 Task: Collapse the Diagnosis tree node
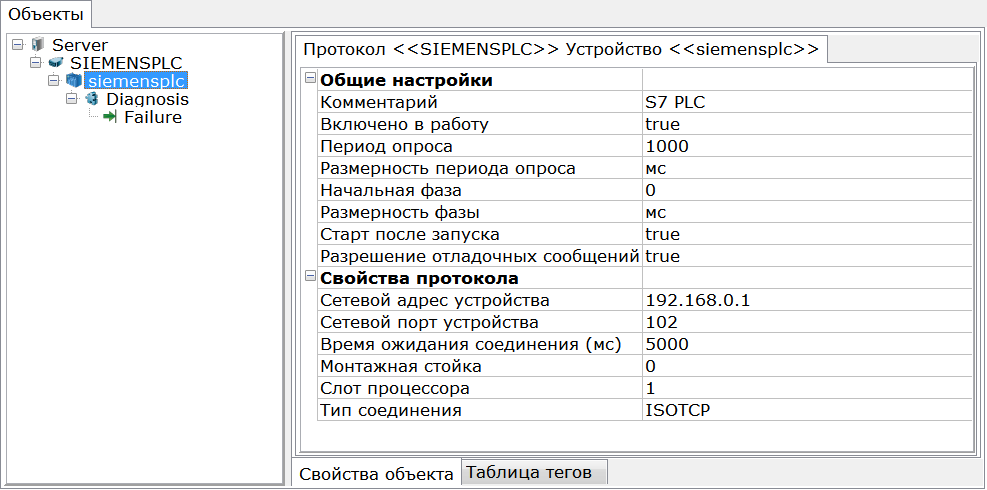click(71, 100)
